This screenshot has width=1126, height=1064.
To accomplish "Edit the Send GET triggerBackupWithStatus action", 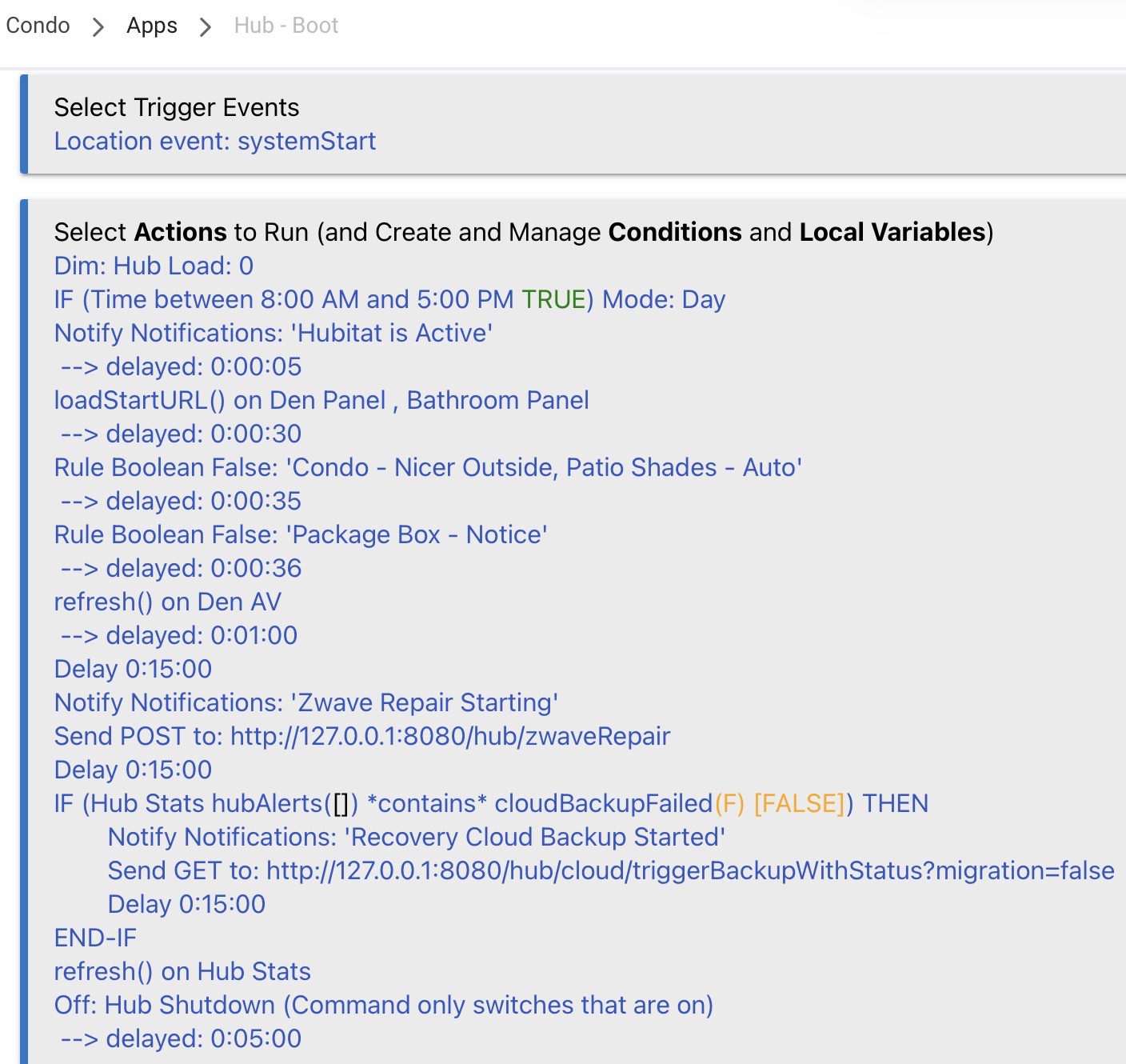I will 610,870.
